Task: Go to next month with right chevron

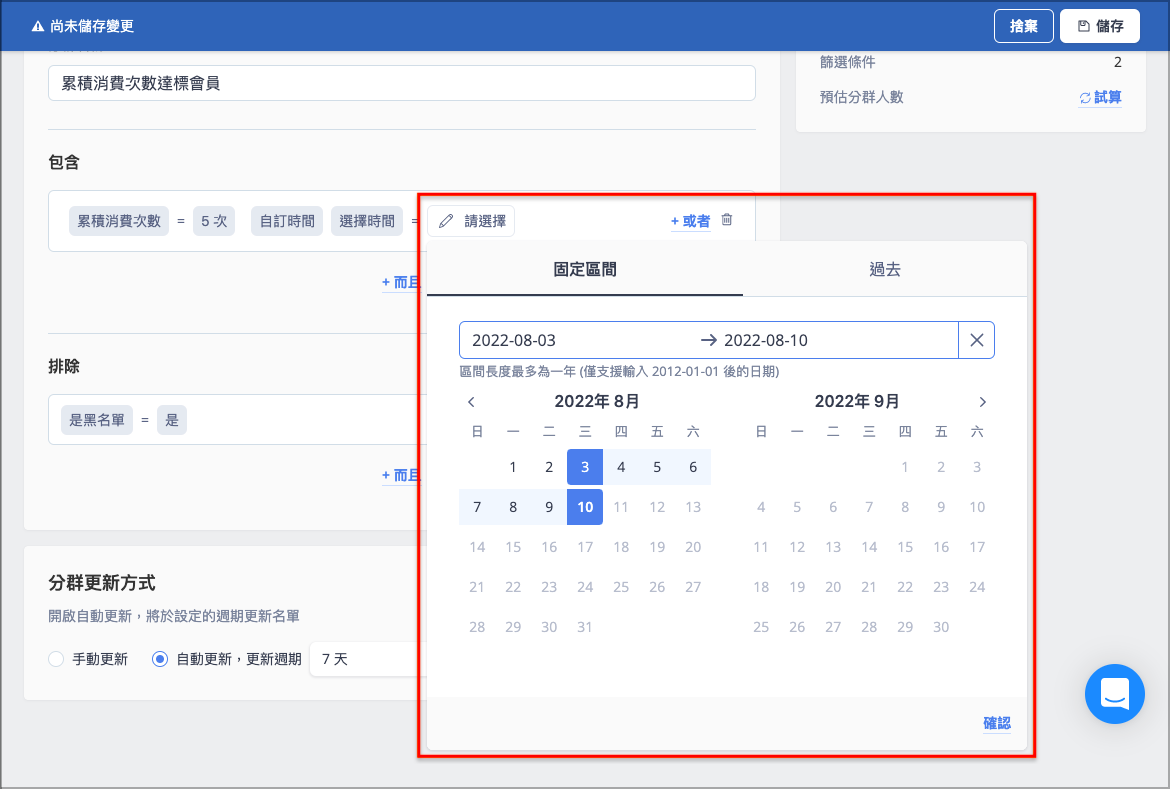Action: click(x=983, y=402)
